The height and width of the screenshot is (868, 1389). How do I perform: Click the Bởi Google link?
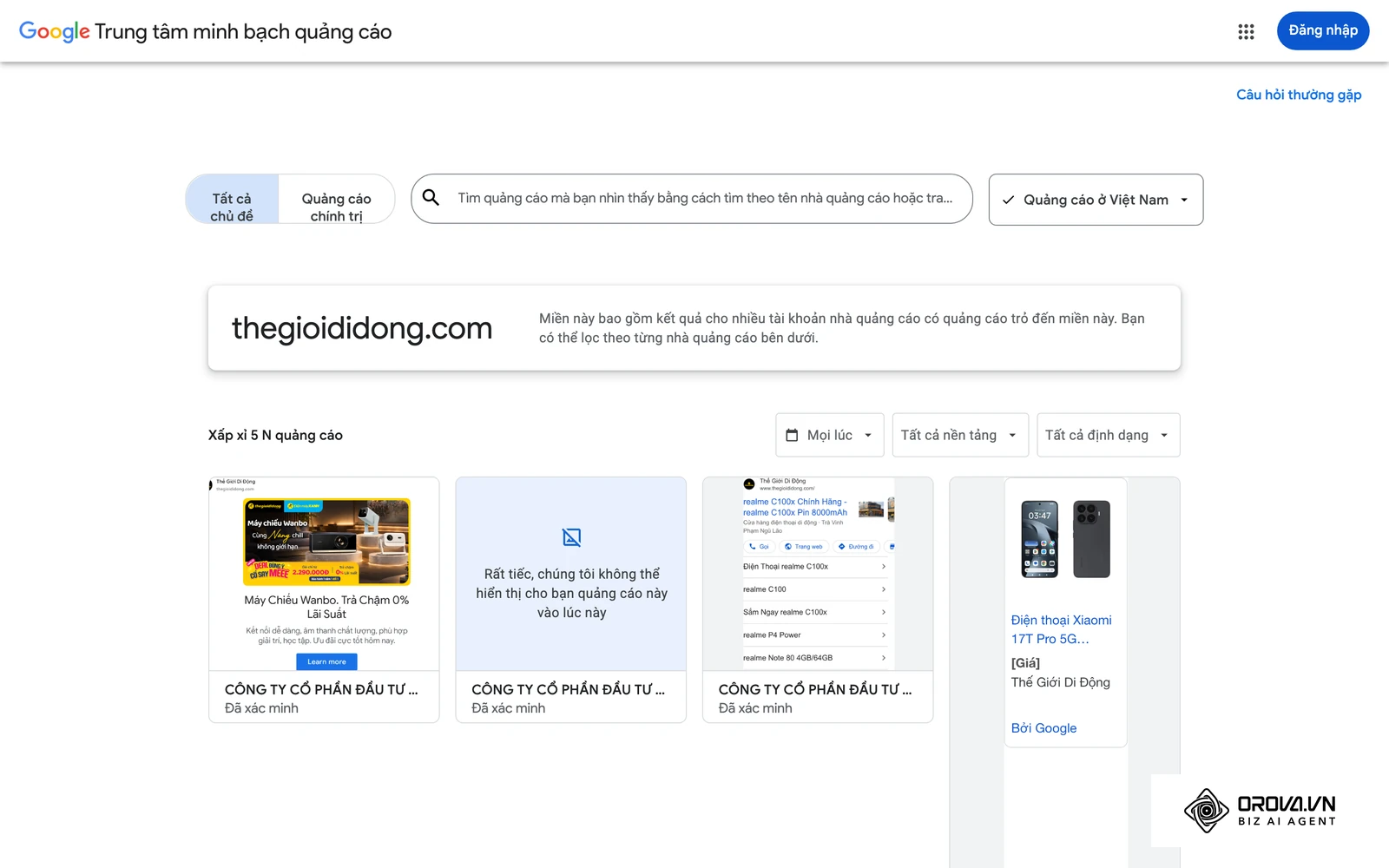point(1043,728)
